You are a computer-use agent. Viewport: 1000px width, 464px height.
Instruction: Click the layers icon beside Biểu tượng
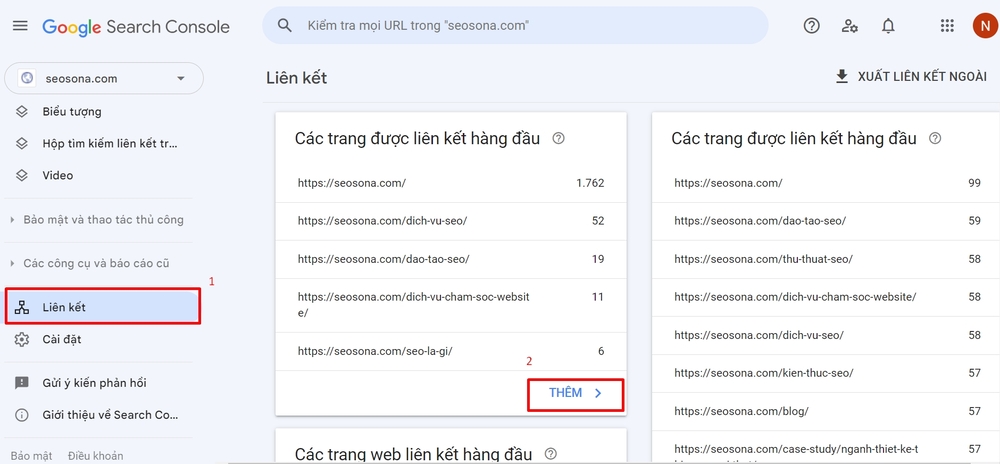22,112
